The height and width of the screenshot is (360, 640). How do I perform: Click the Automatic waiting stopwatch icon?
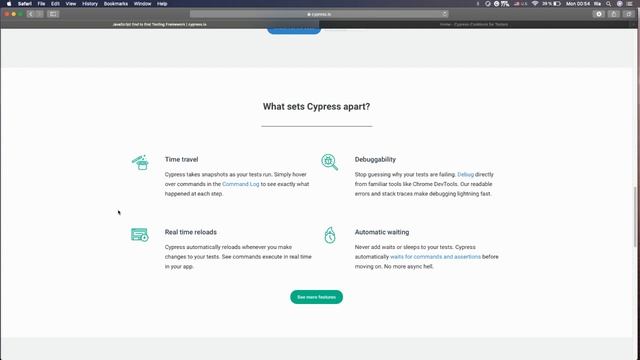tap(330, 235)
